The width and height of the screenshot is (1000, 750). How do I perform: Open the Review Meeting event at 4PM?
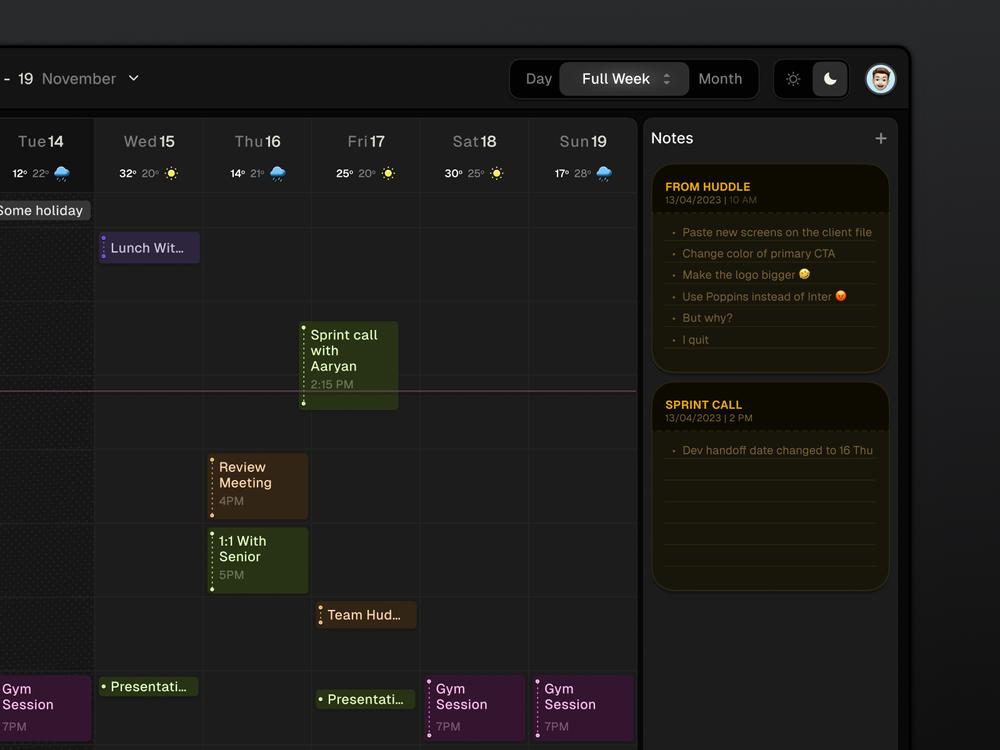[258, 486]
